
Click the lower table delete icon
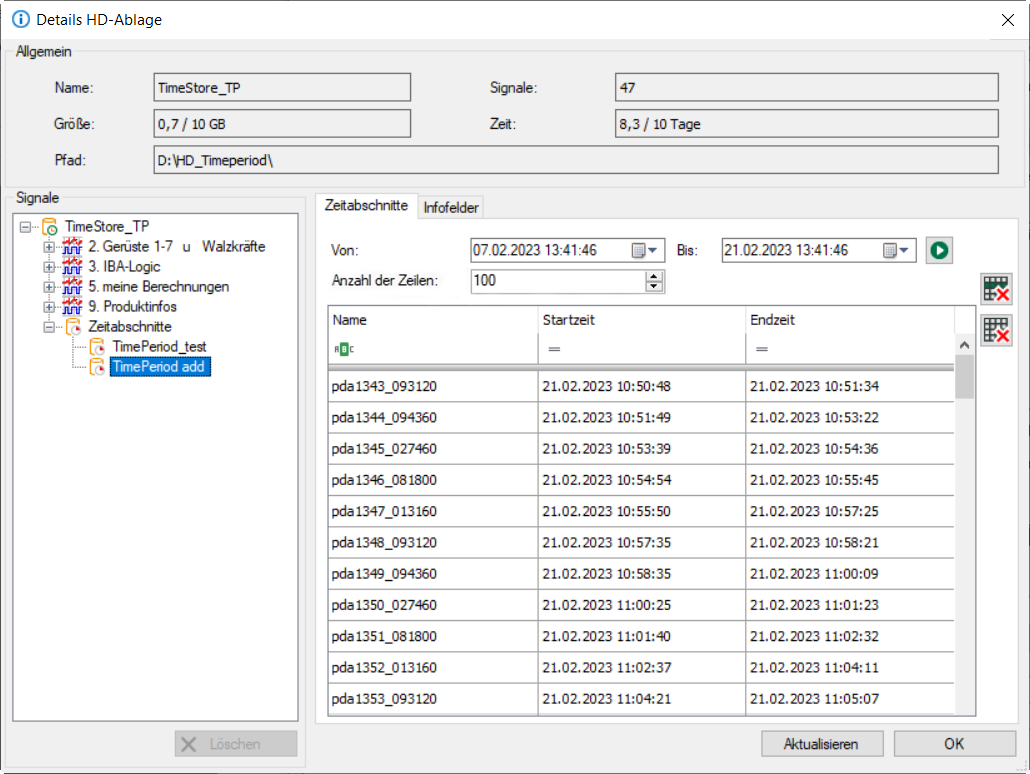point(996,330)
